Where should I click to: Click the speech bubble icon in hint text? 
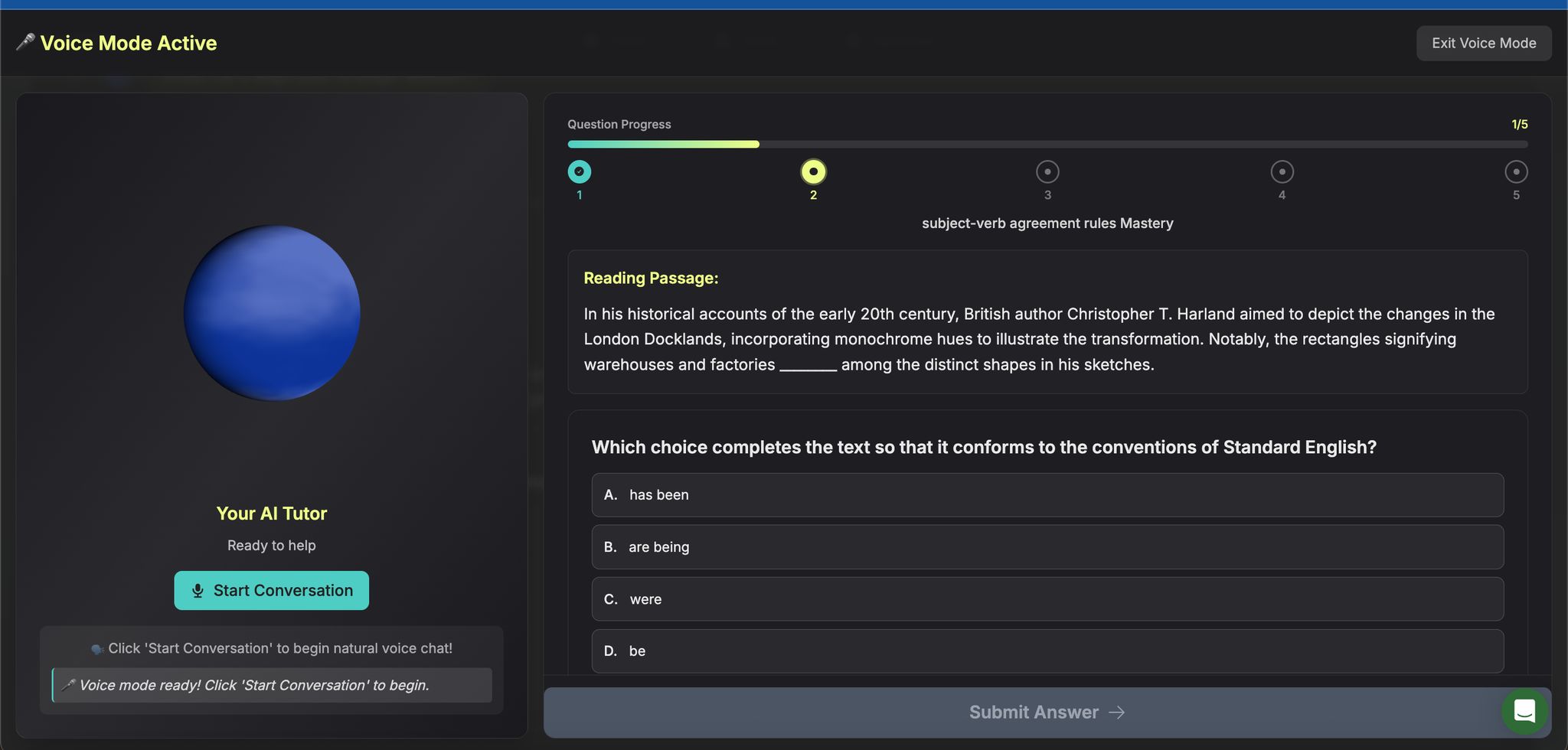click(97, 649)
